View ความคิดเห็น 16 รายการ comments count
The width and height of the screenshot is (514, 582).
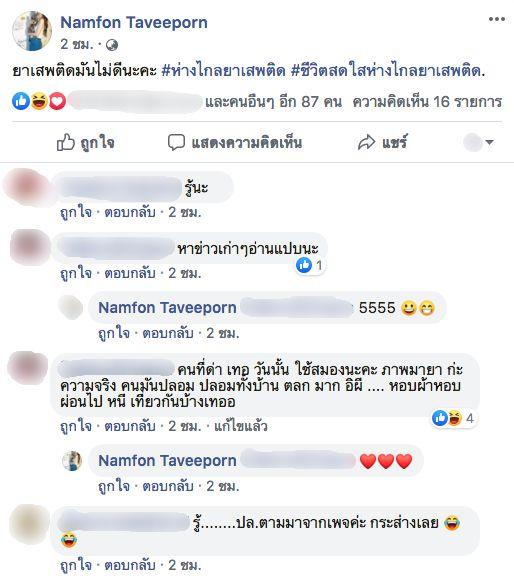coord(427,101)
